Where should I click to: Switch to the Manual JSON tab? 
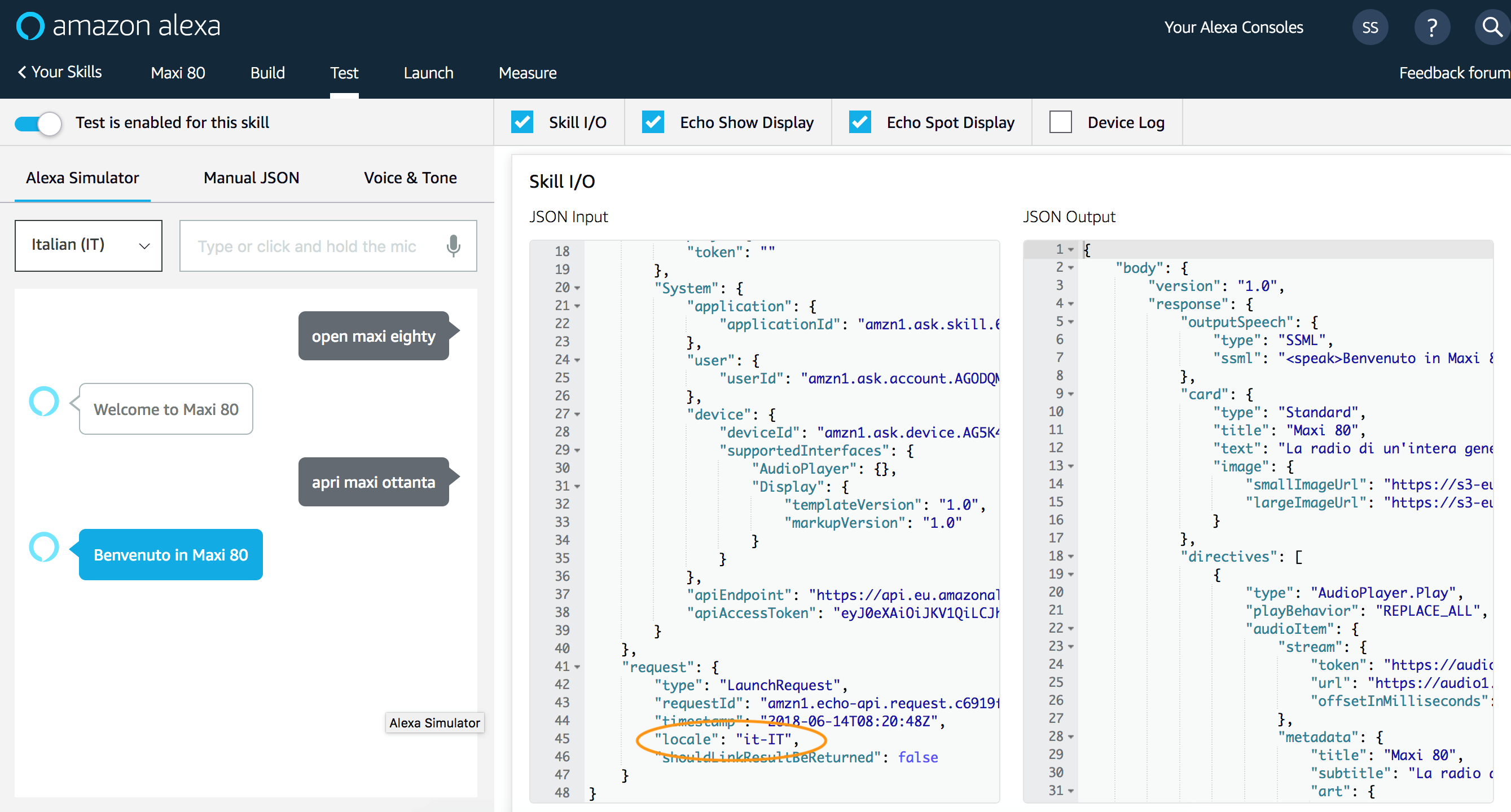(251, 177)
